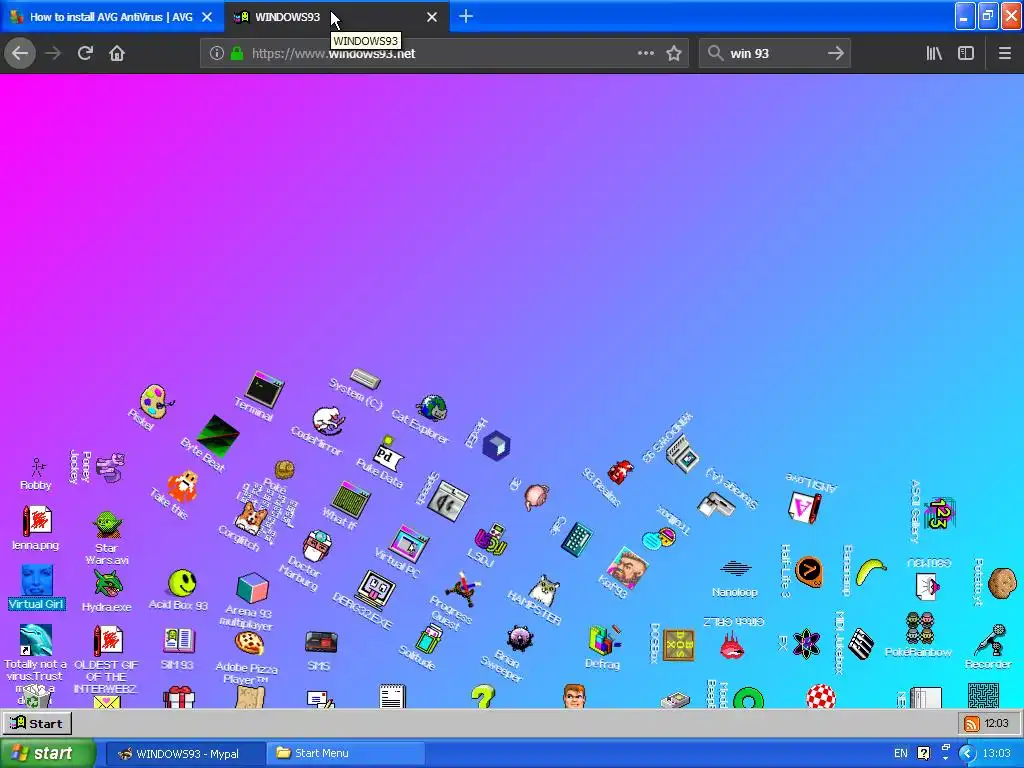Show site information for windows93.net
Screen dimensions: 1024x768
point(217,54)
